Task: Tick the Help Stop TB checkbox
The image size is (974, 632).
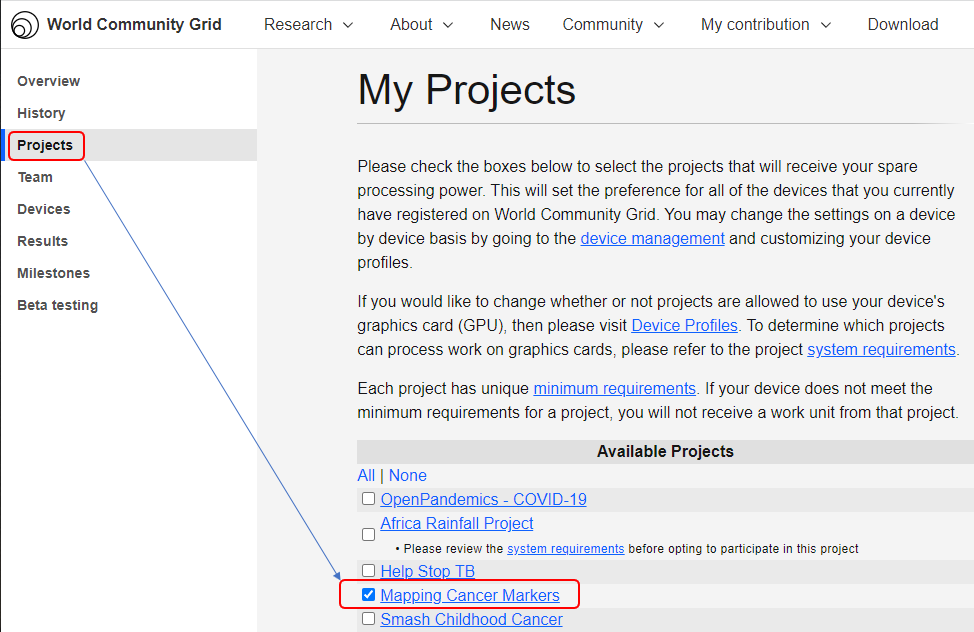Action: click(x=369, y=571)
